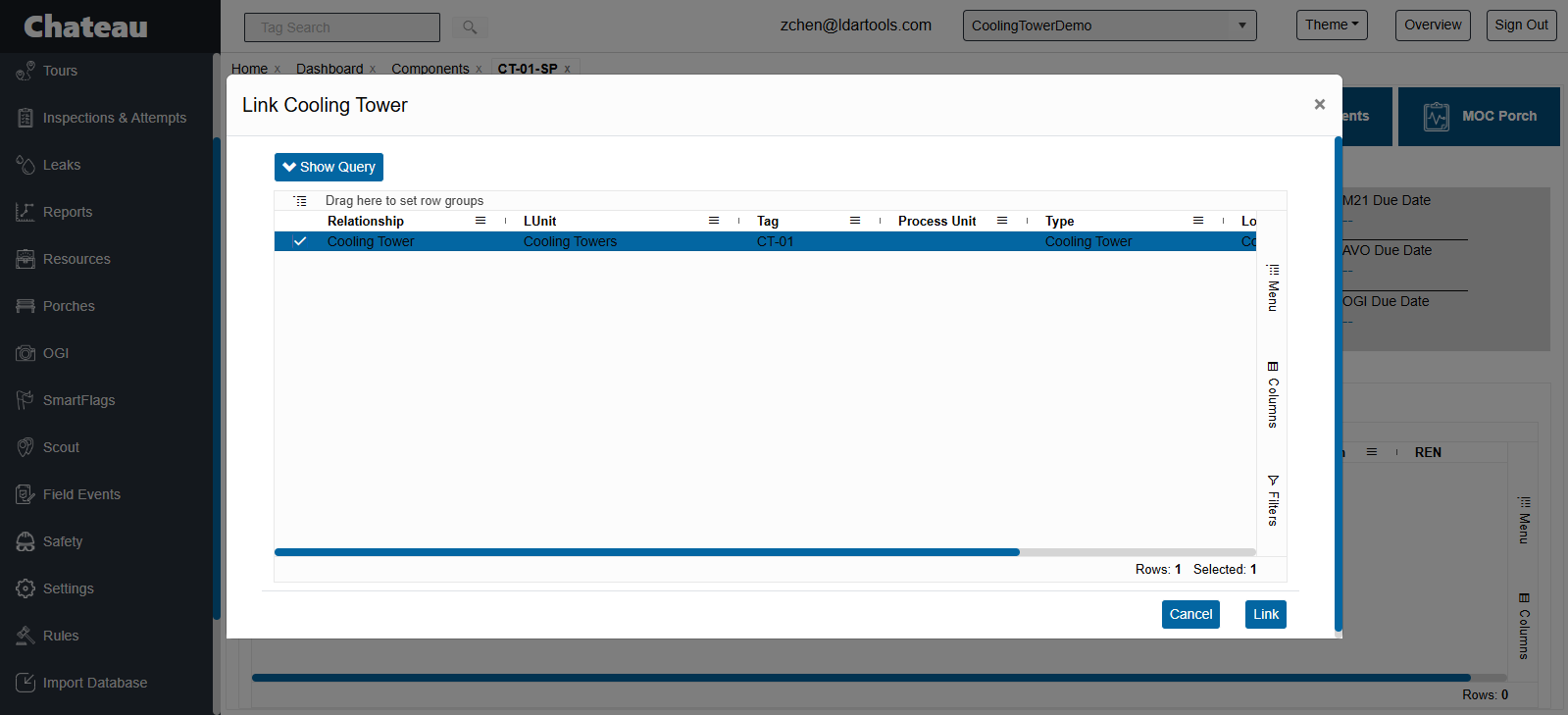Select Inspections & Attempts in the sidebar
The image size is (1568, 715).
coord(114,118)
